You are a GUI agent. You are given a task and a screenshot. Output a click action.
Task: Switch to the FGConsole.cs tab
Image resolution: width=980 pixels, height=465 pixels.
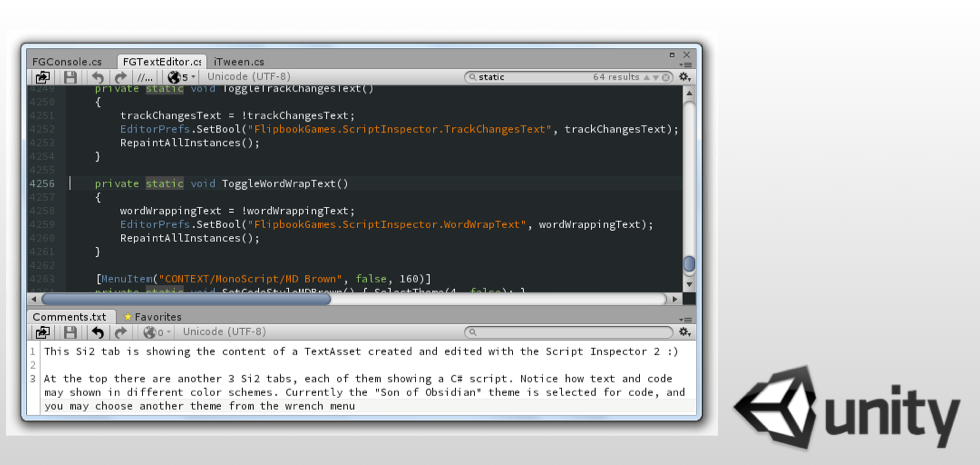tap(67, 62)
